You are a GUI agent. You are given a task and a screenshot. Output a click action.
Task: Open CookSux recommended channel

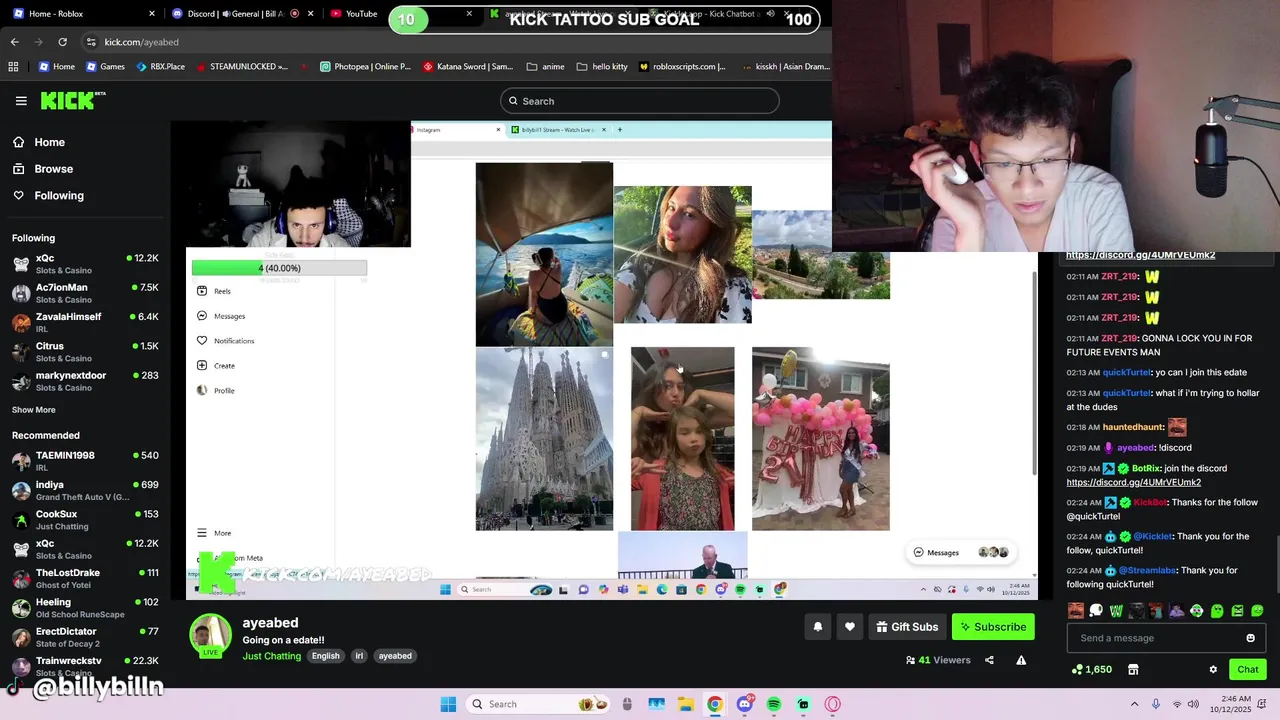pyautogui.click(x=85, y=520)
